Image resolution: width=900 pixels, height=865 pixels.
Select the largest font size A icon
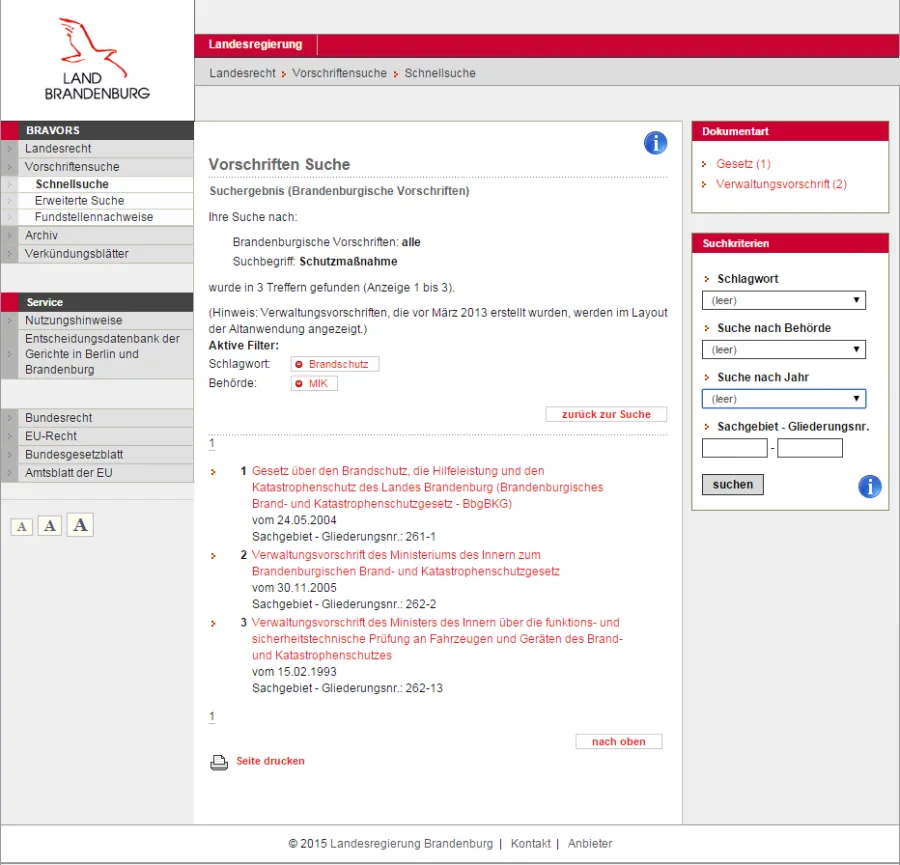coord(80,525)
